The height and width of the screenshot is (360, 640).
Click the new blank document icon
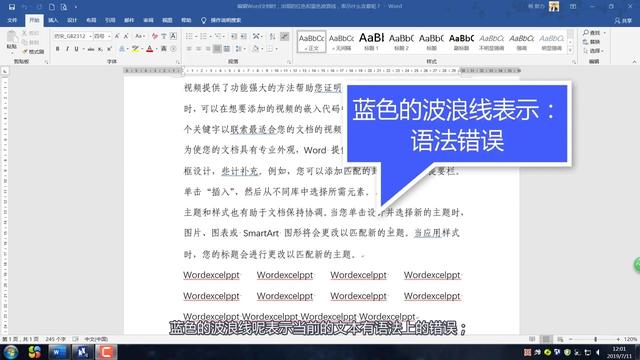(x=52, y=7)
